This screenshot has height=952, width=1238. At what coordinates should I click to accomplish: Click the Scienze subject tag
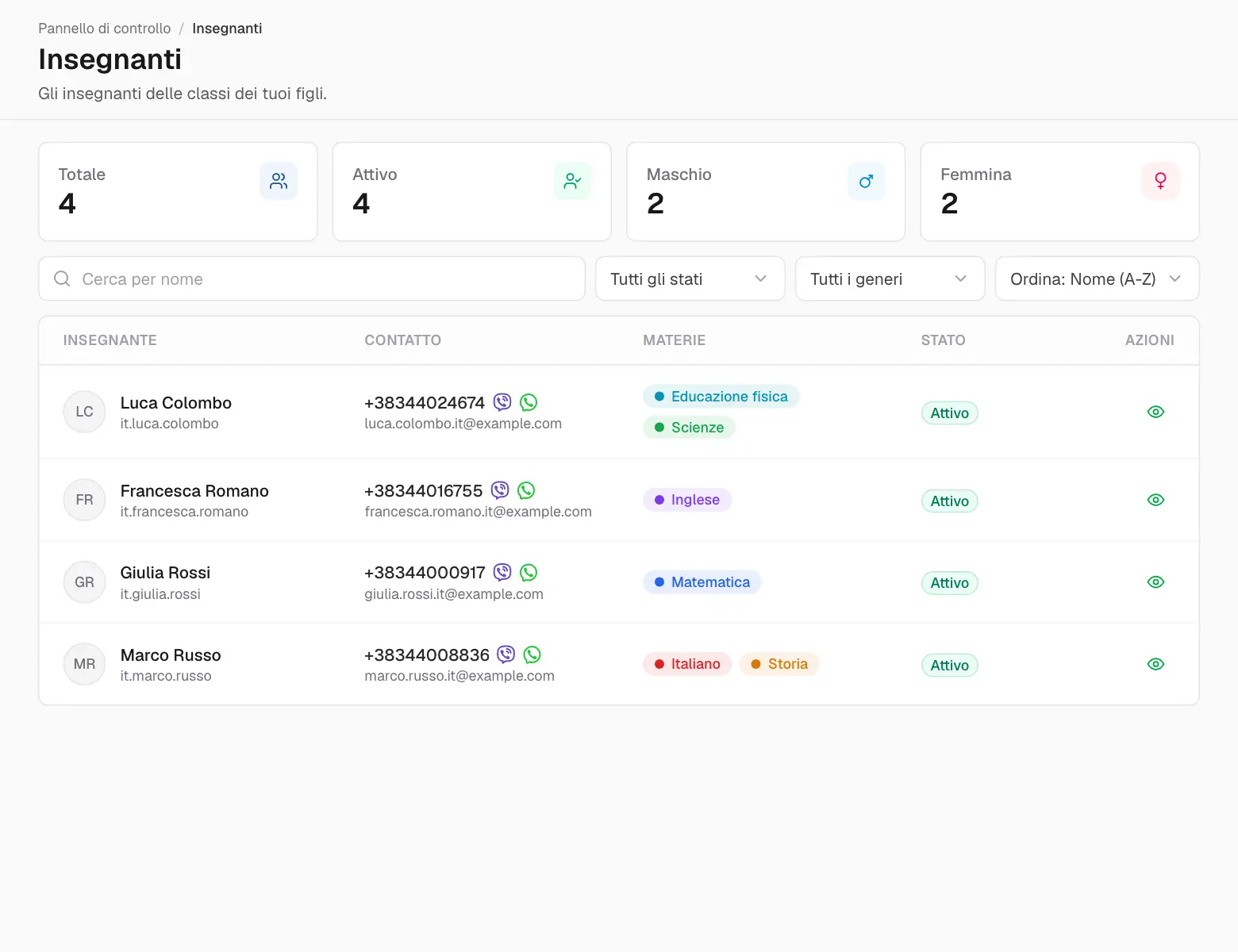(x=689, y=428)
